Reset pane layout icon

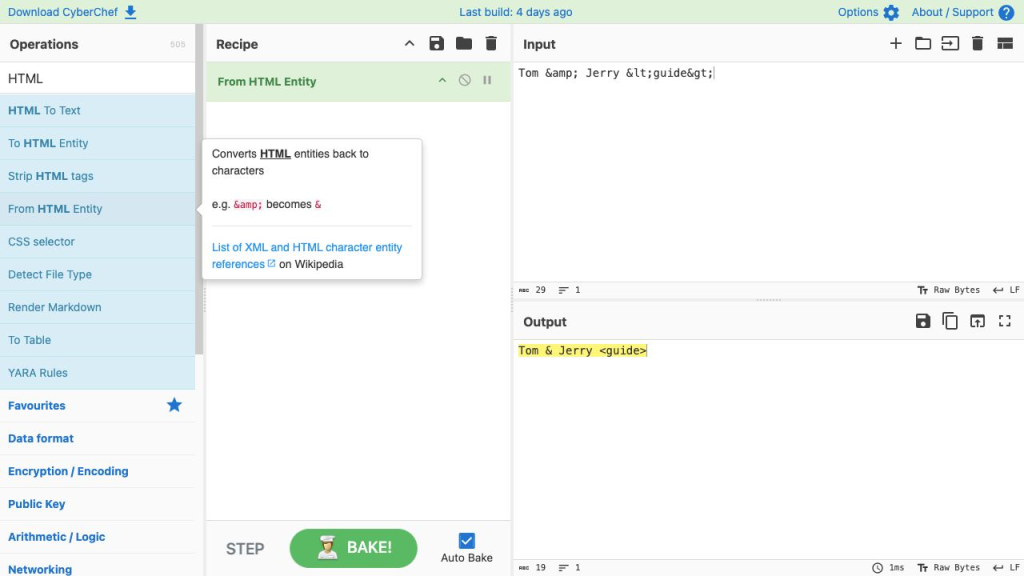[1005, 44]
